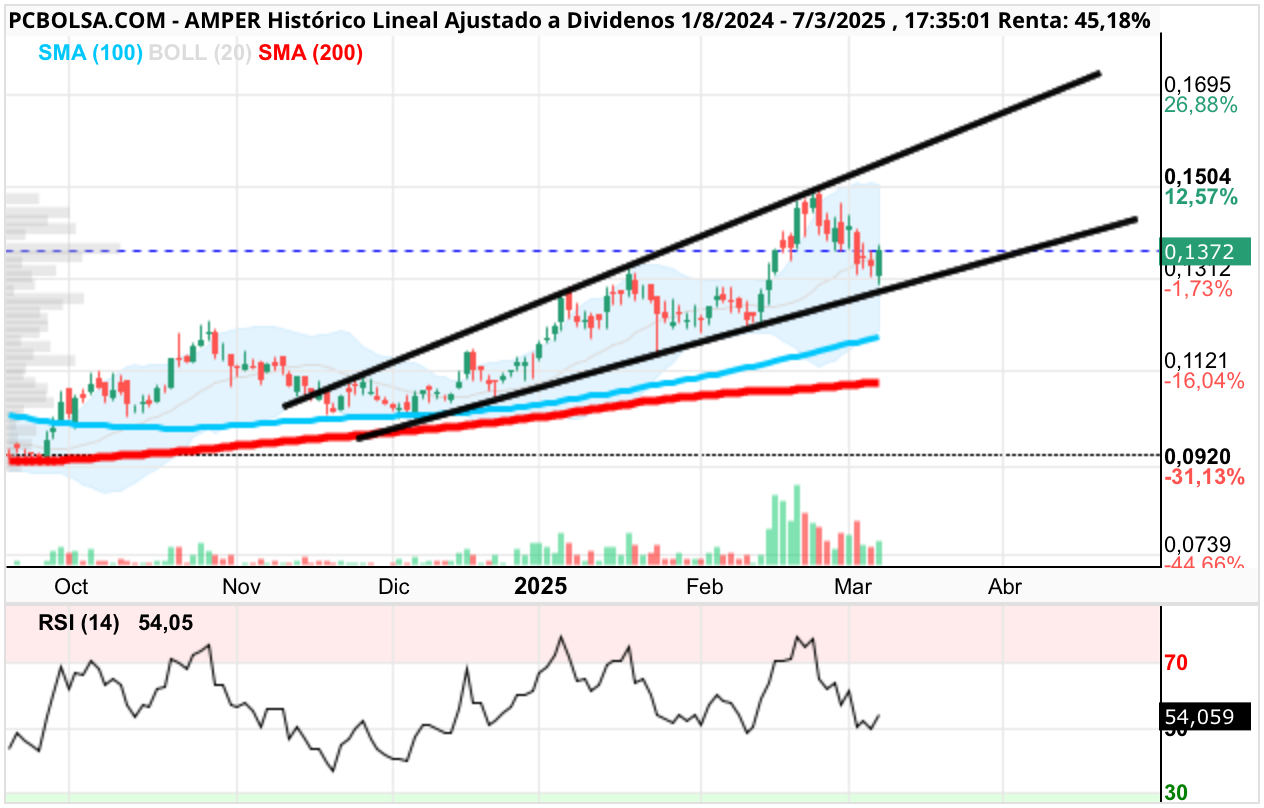Image resolution: width=1264 pixels, height=808 pixels.
Task: Click the RSI (14) indicator label
Action: pyautogui.click(x=79, y=624)
